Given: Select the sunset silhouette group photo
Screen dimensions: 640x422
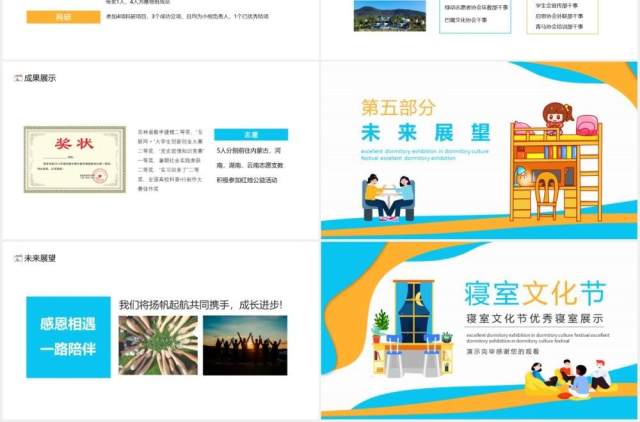Looking at the screenshot, I should click(245, 345).
